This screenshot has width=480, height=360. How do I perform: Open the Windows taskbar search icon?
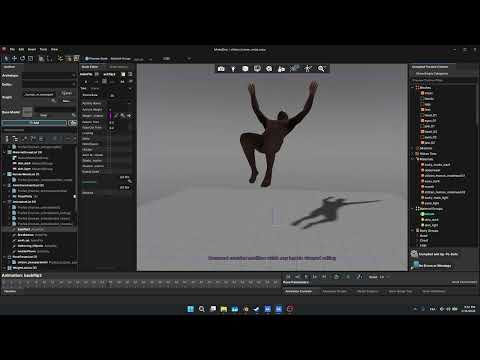click(x=202, y=309)
